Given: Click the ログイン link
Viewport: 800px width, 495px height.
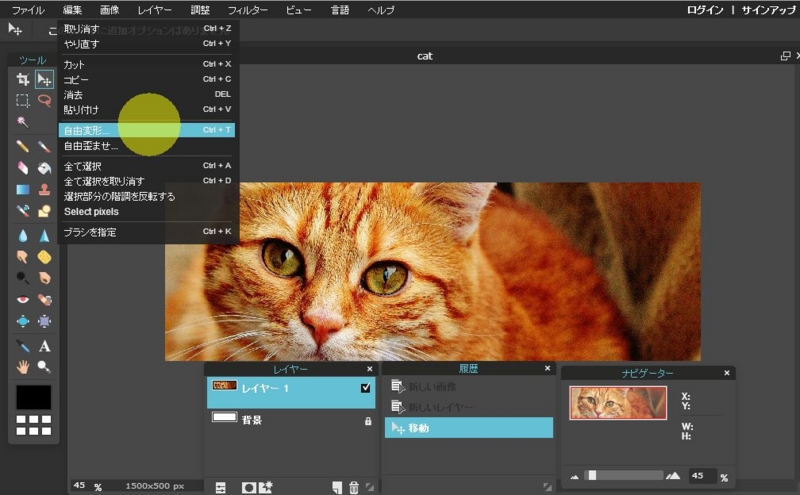Looking at the screenshot, I should [705, 10].
